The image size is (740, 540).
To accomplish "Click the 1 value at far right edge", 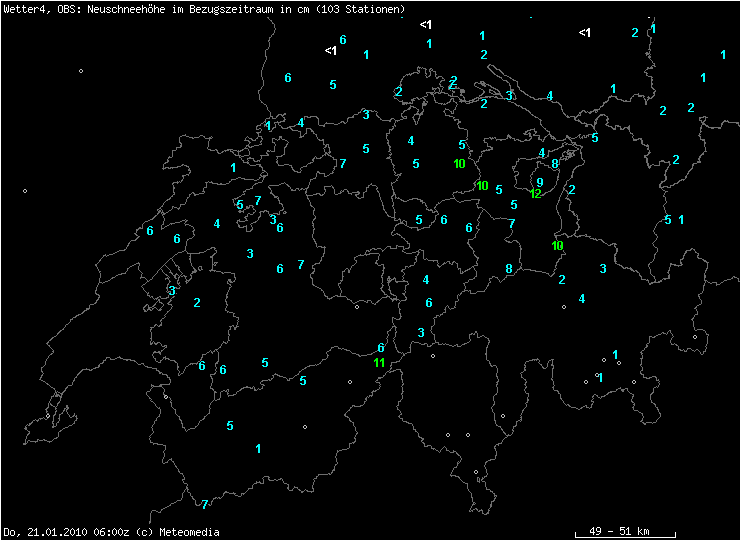I will click(x=723, y=54).
